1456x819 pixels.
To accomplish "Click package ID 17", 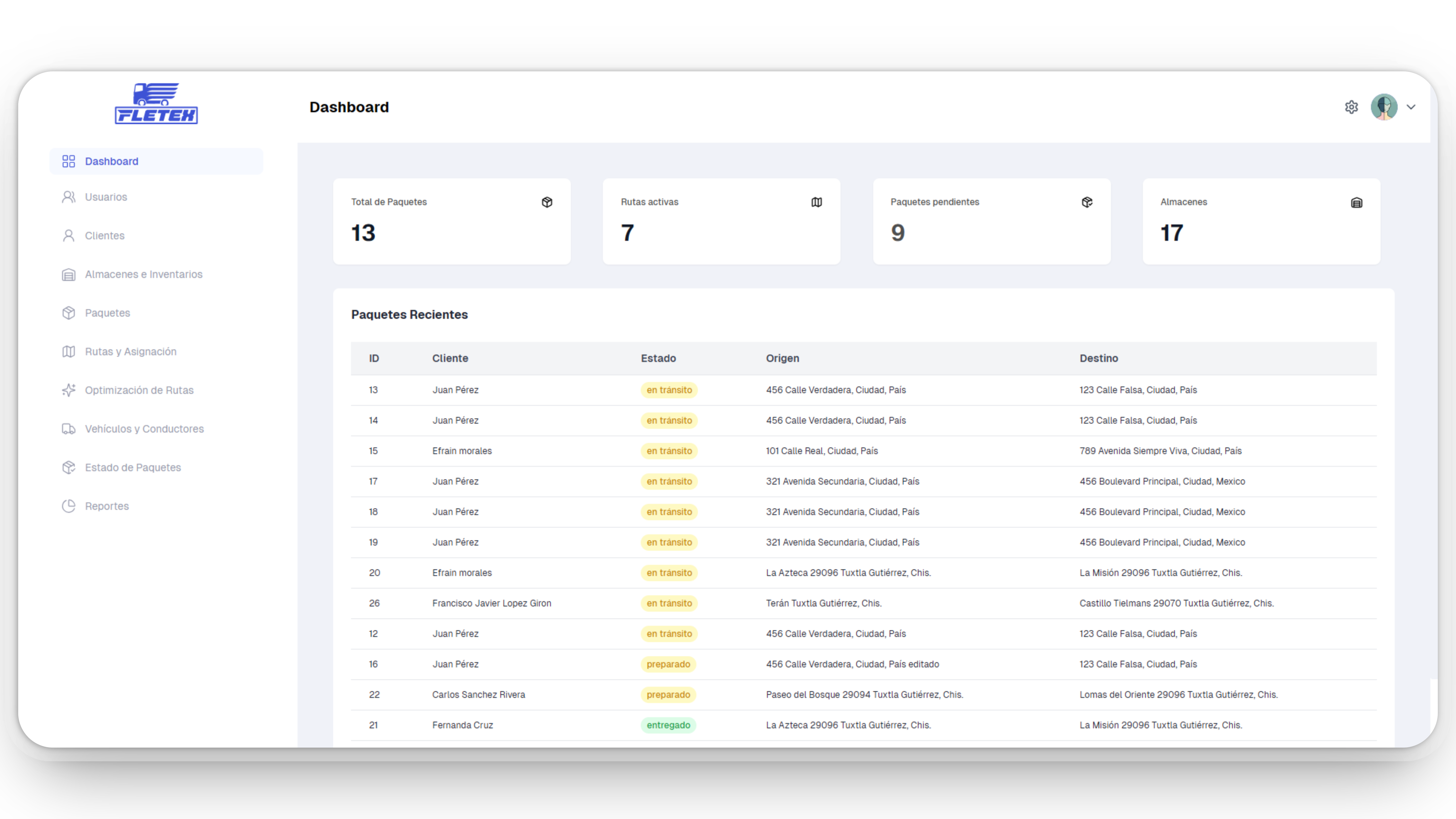I will pyautogui.click(x=373, y=482).
